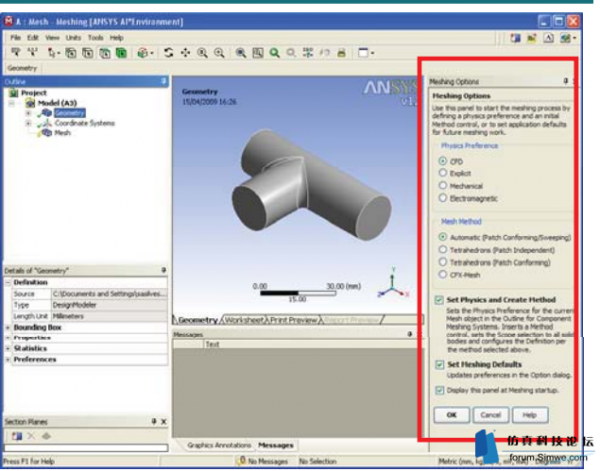Expand the Geometry tree node
The image size is (600, 471).
(28, 113)
